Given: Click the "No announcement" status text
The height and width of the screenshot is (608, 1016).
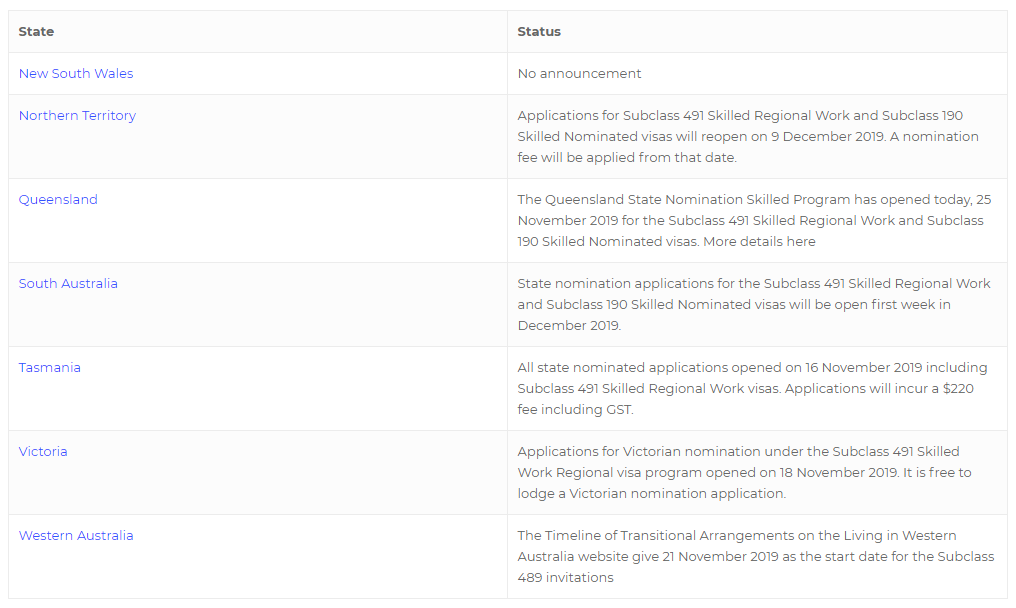Looking at the screenshot, I should click(580, 74).
